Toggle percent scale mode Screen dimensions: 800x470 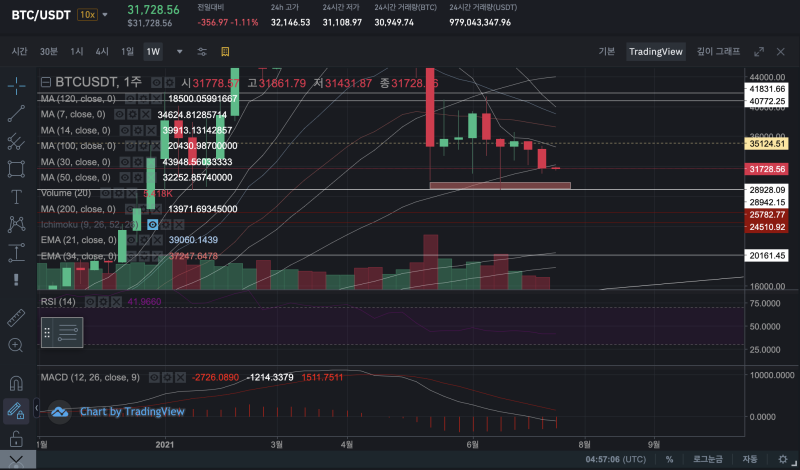point(669,459)
